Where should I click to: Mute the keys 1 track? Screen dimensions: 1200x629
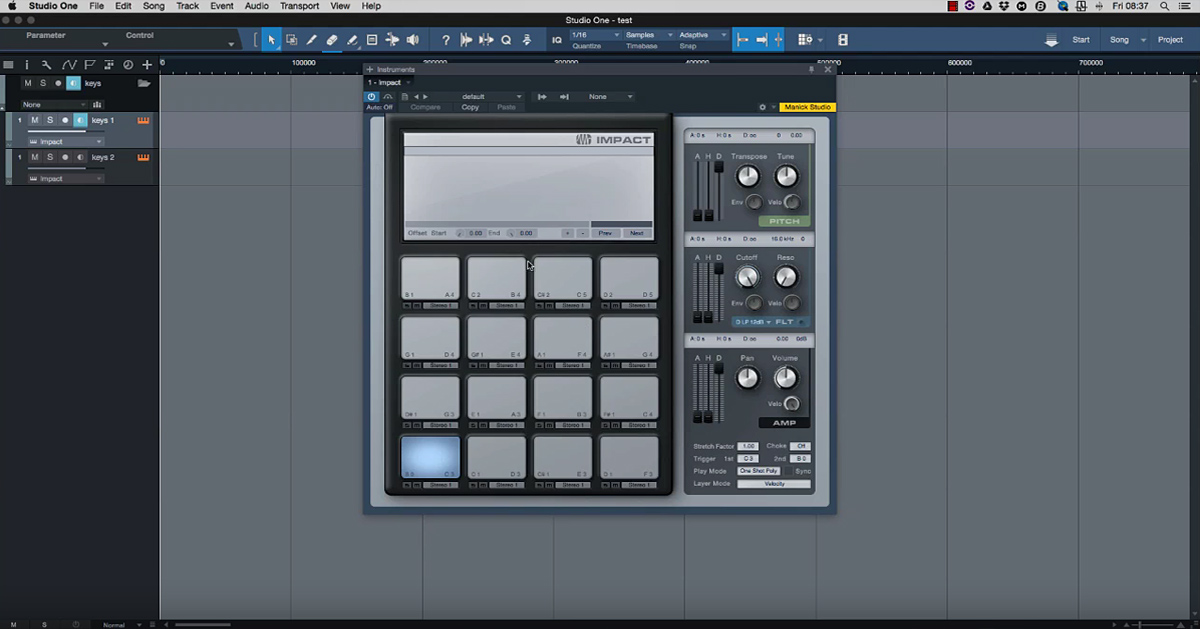(34, 120)
